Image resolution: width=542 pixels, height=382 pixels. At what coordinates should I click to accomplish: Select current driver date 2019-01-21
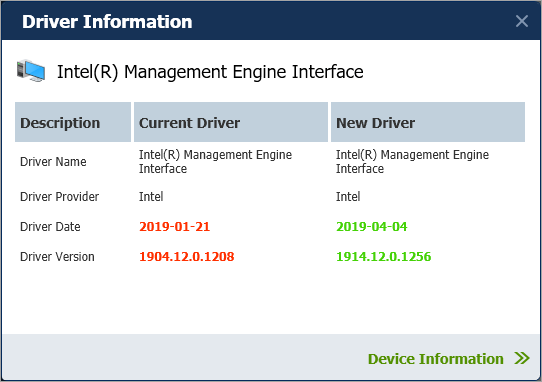tap(175, 226)
